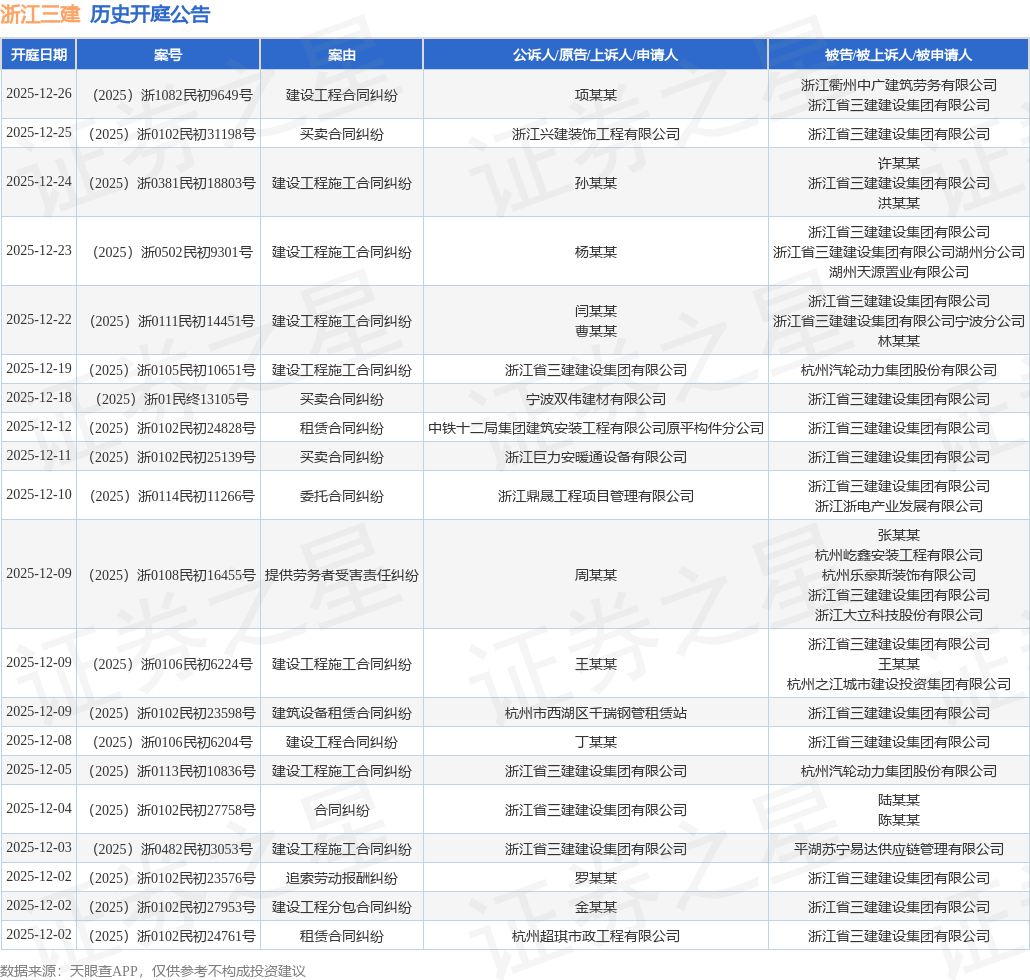
Task: Select case number (2025)浙1082民初9649号
Action: pyautogui.click(x=172, y=95)
